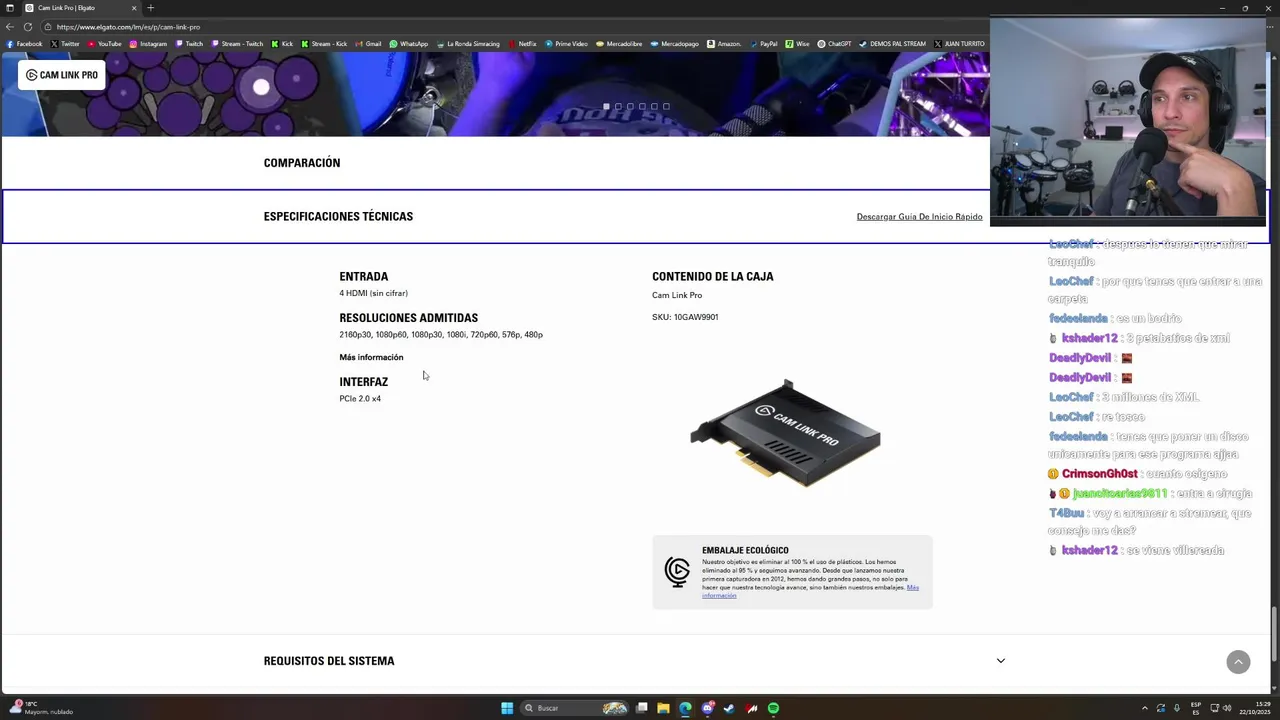Screen dimensions: 1280x720
Task: Open the Stream - Kick bookmark
Action: pyautogui.click(x=324, y=44)
